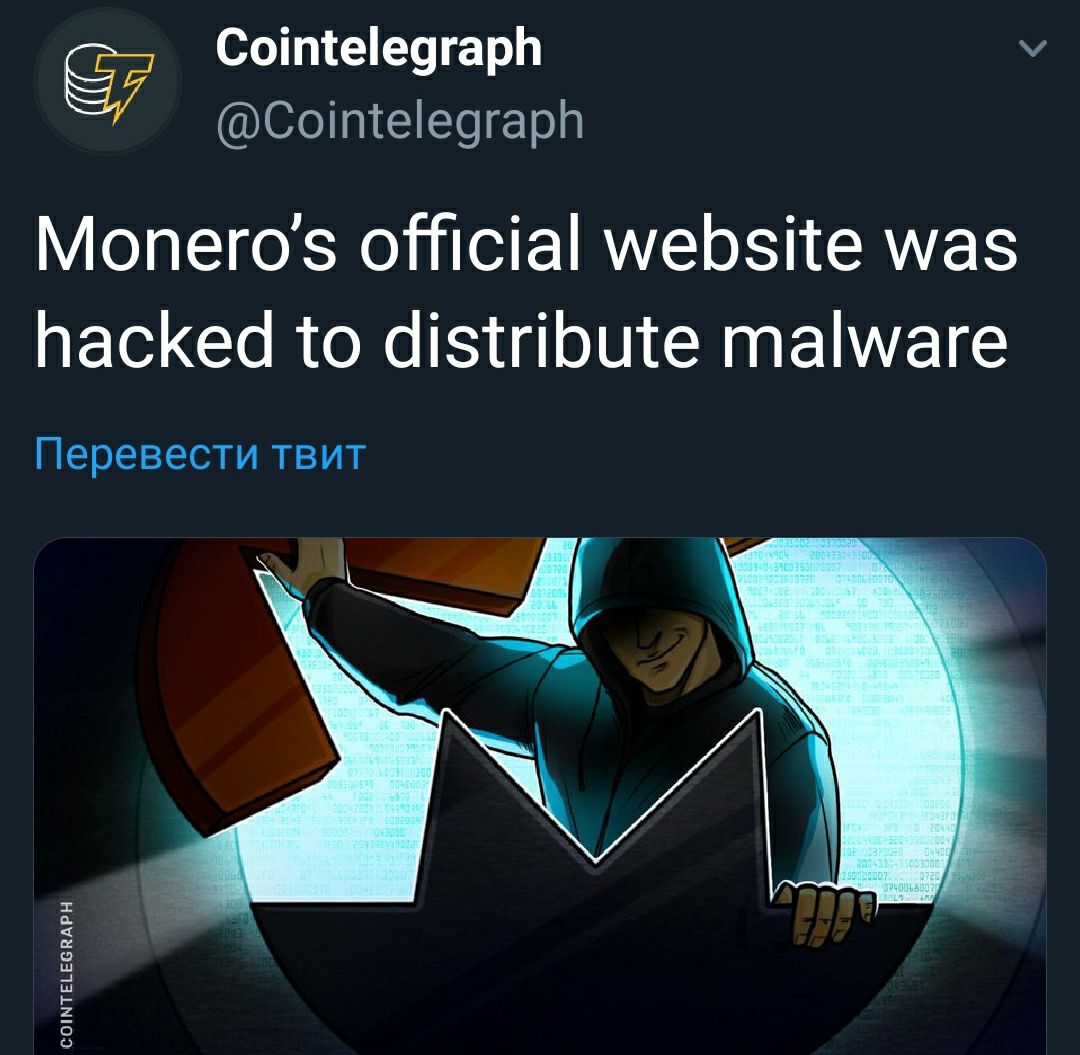The image size is (1080, 1055).
Task: Tap the word 'твит' in translate link
Action: click(318, 455)
